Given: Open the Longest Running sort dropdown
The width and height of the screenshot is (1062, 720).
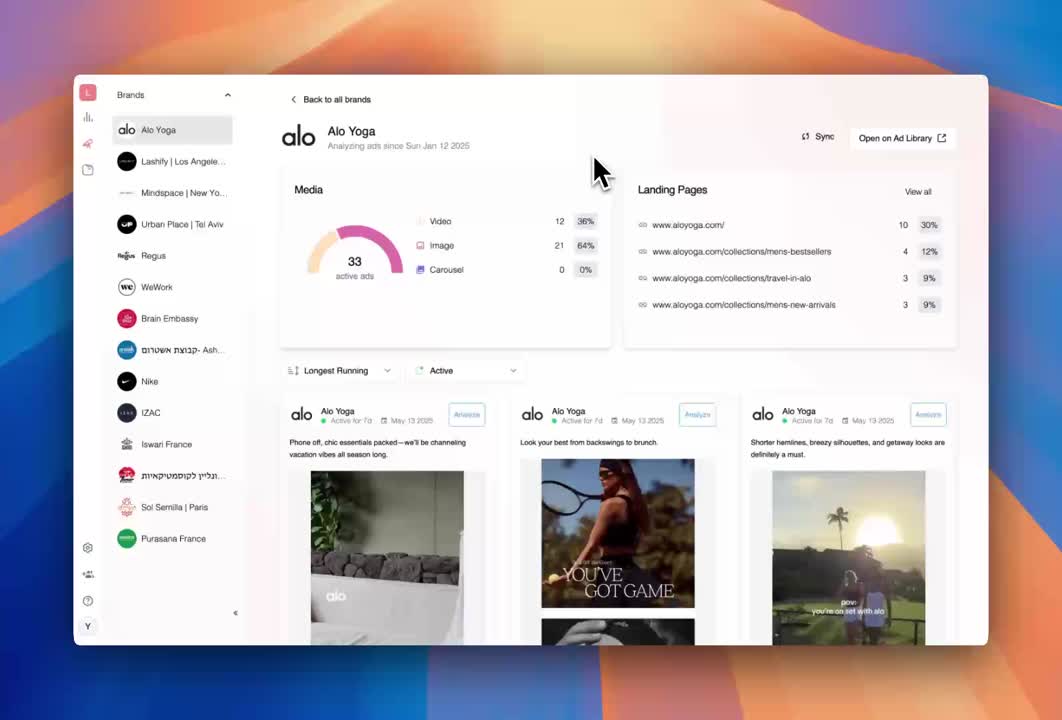Looking at the screenshot, I should coord(340,370).
